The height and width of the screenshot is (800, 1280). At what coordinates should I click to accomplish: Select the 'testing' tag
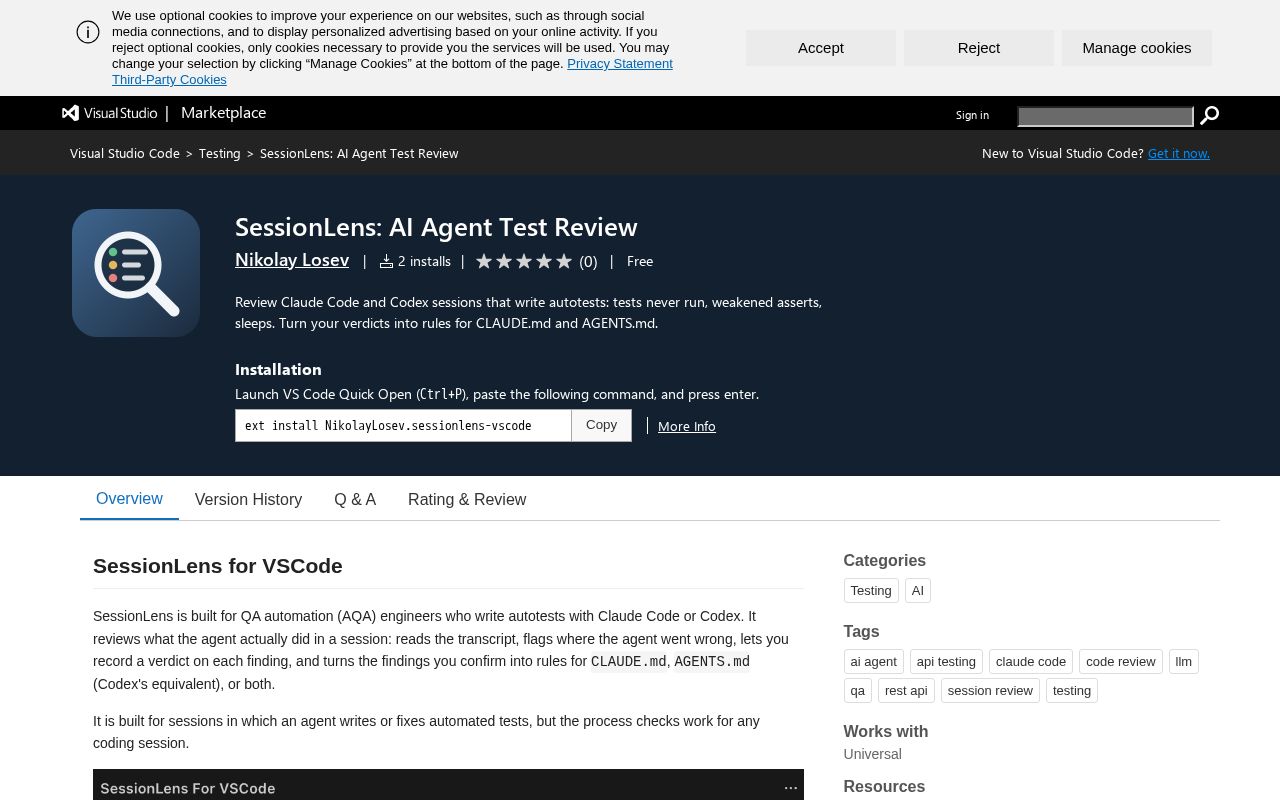[x=1072, y=691]
